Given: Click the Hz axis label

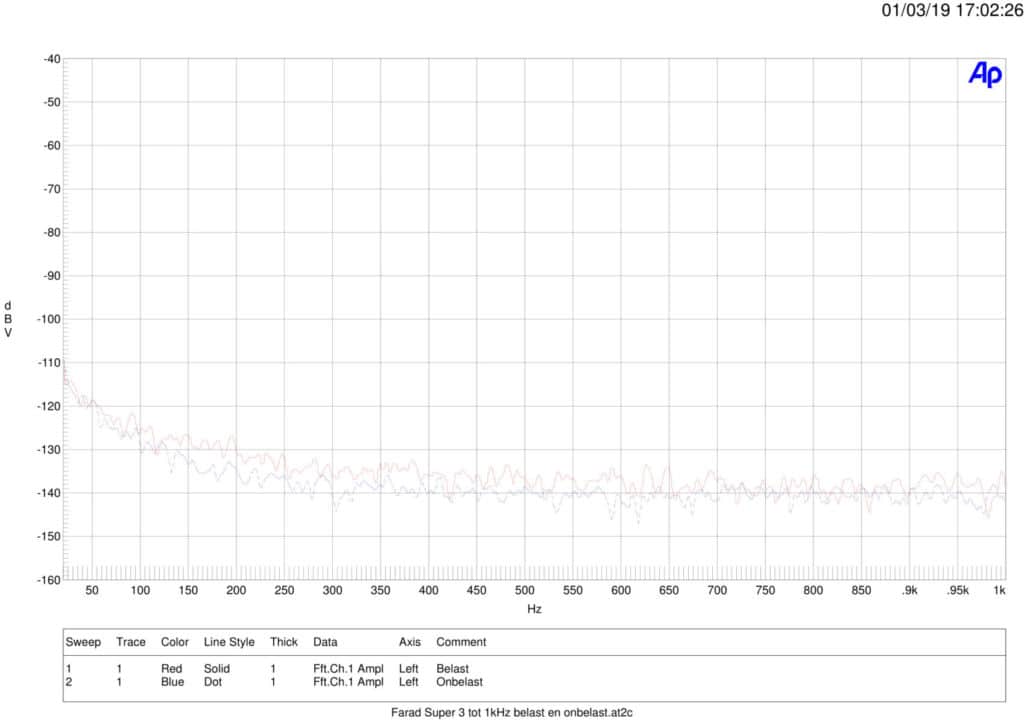Looking at the screenshot, I should (534, 608).
